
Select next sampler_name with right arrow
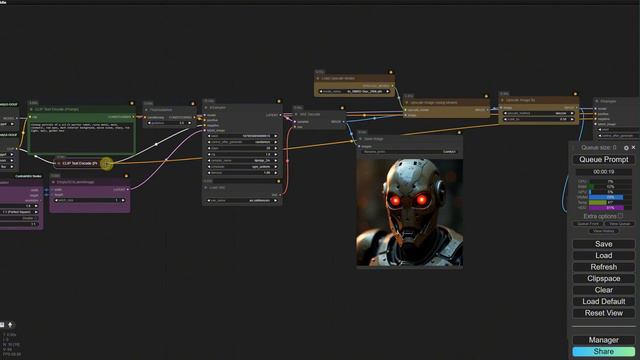click(276, 160)
